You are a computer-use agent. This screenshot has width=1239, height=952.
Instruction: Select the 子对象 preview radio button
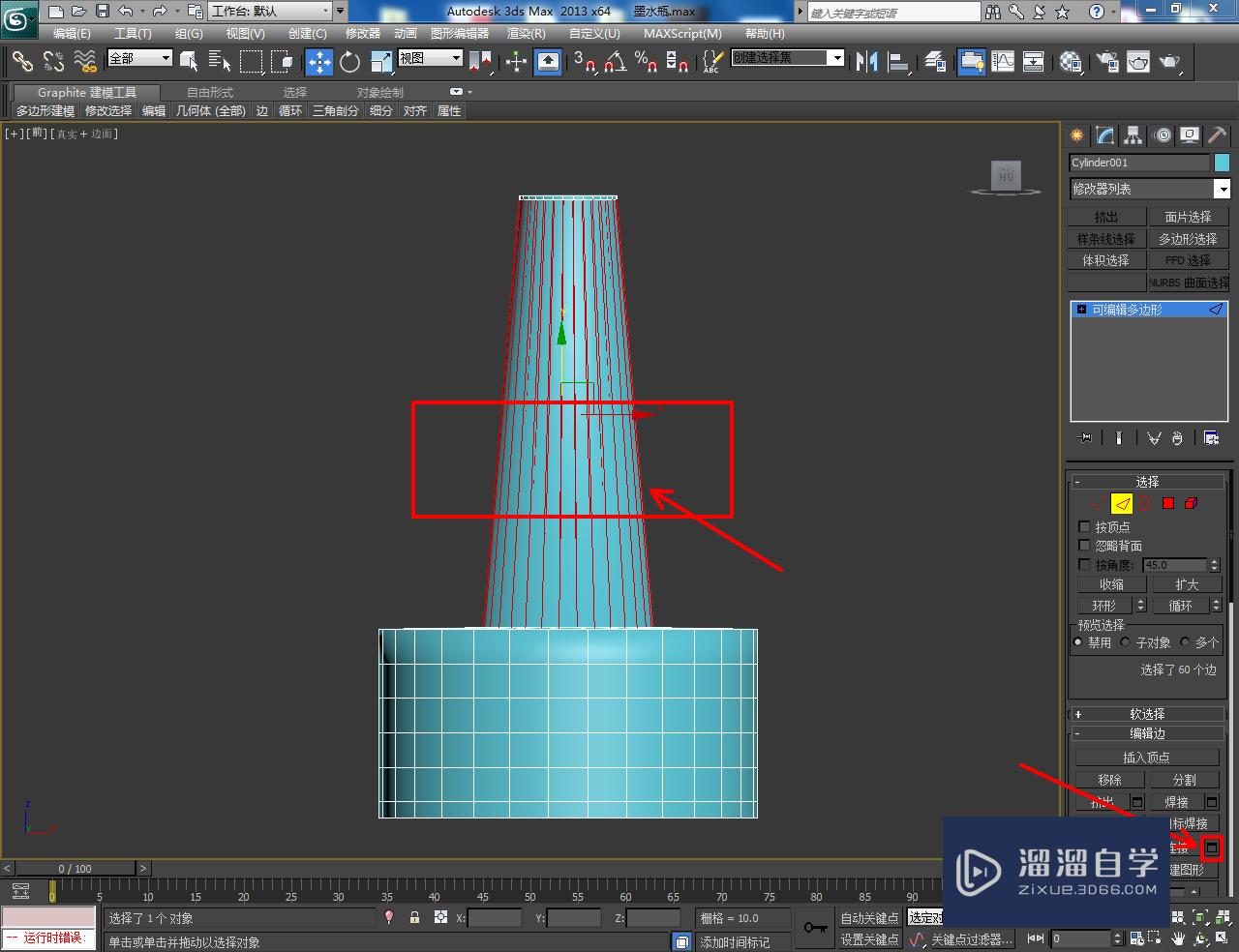[x=1125, y=642]
